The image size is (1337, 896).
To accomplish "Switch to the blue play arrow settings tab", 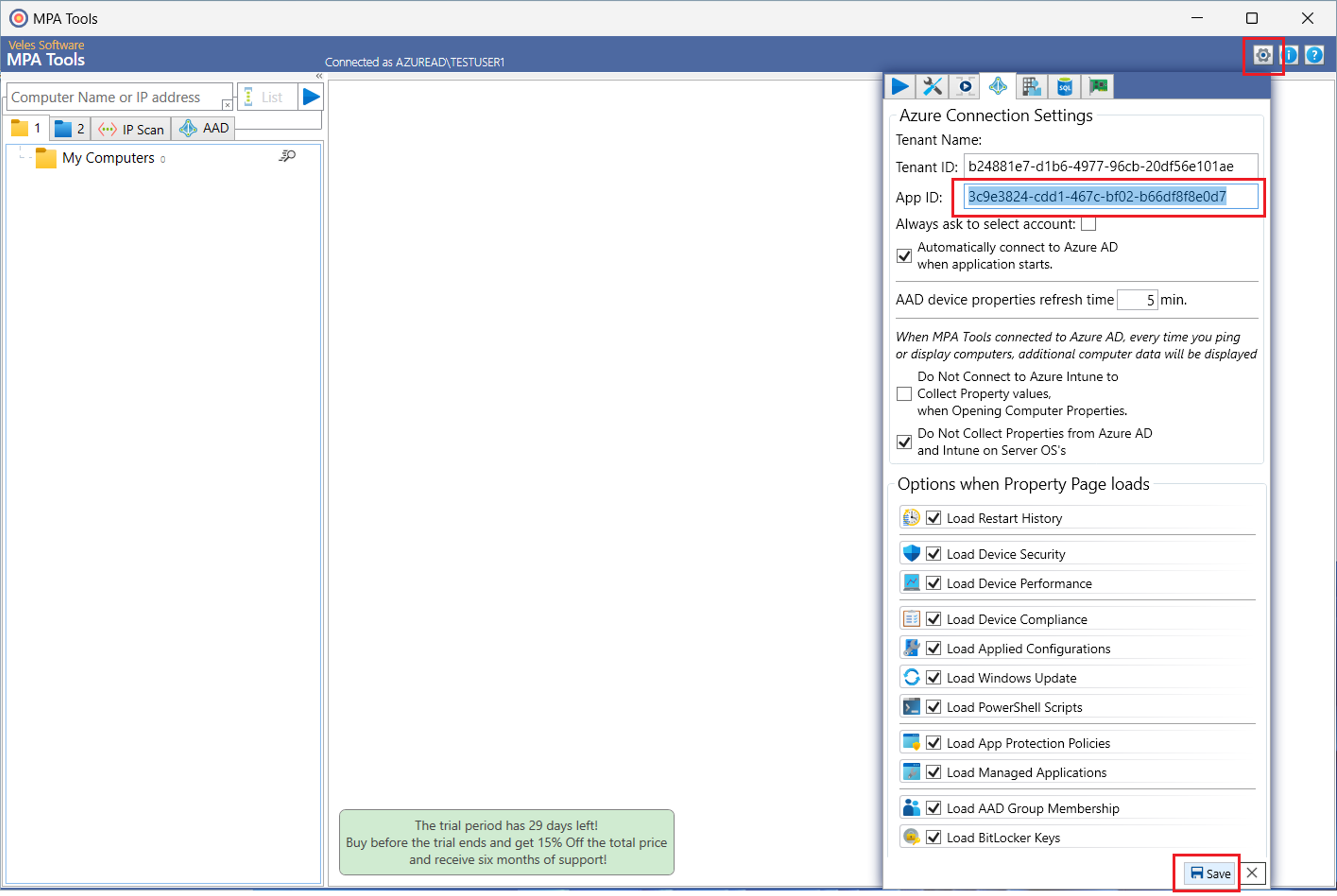I will pyautogui.click(x=900, y=86).
